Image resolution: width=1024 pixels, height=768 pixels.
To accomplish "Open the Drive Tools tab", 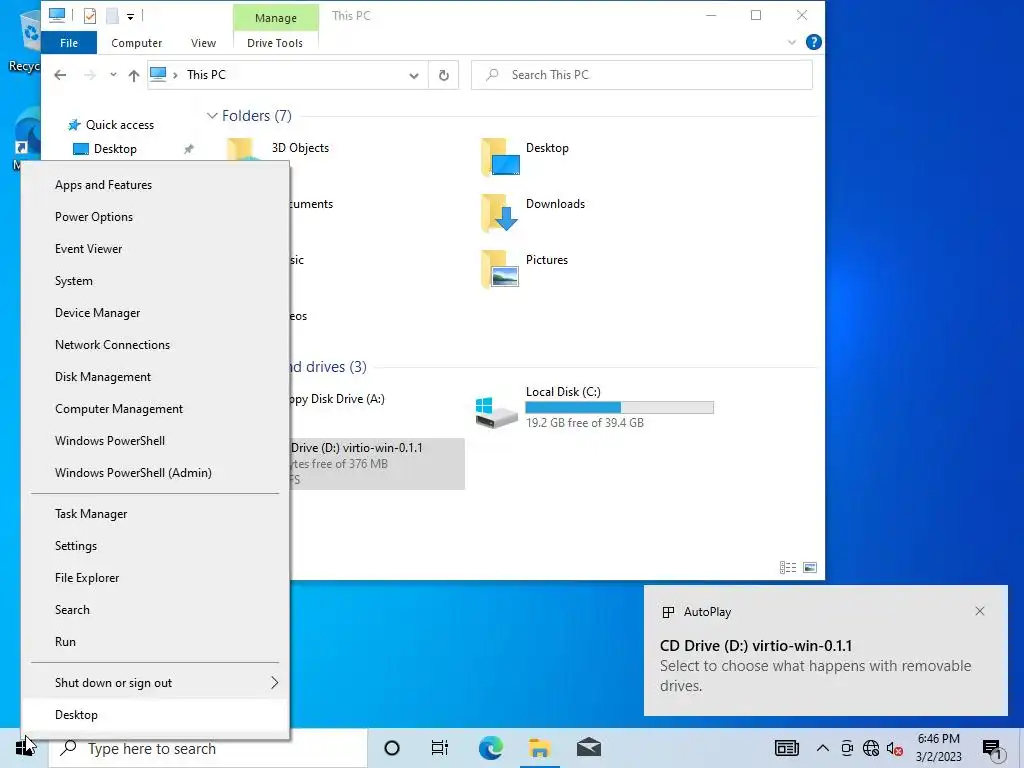I will click(x=275, y=43).
